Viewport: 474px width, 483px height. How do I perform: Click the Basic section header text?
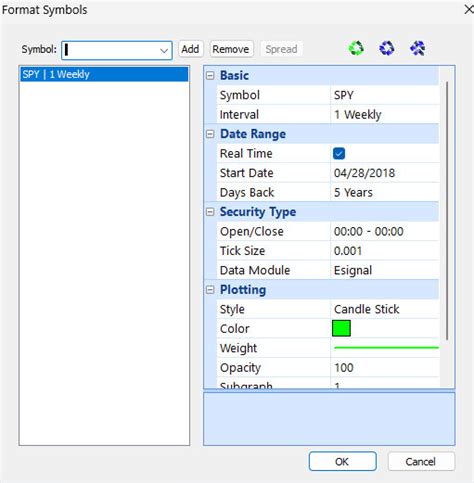(234, 76)
